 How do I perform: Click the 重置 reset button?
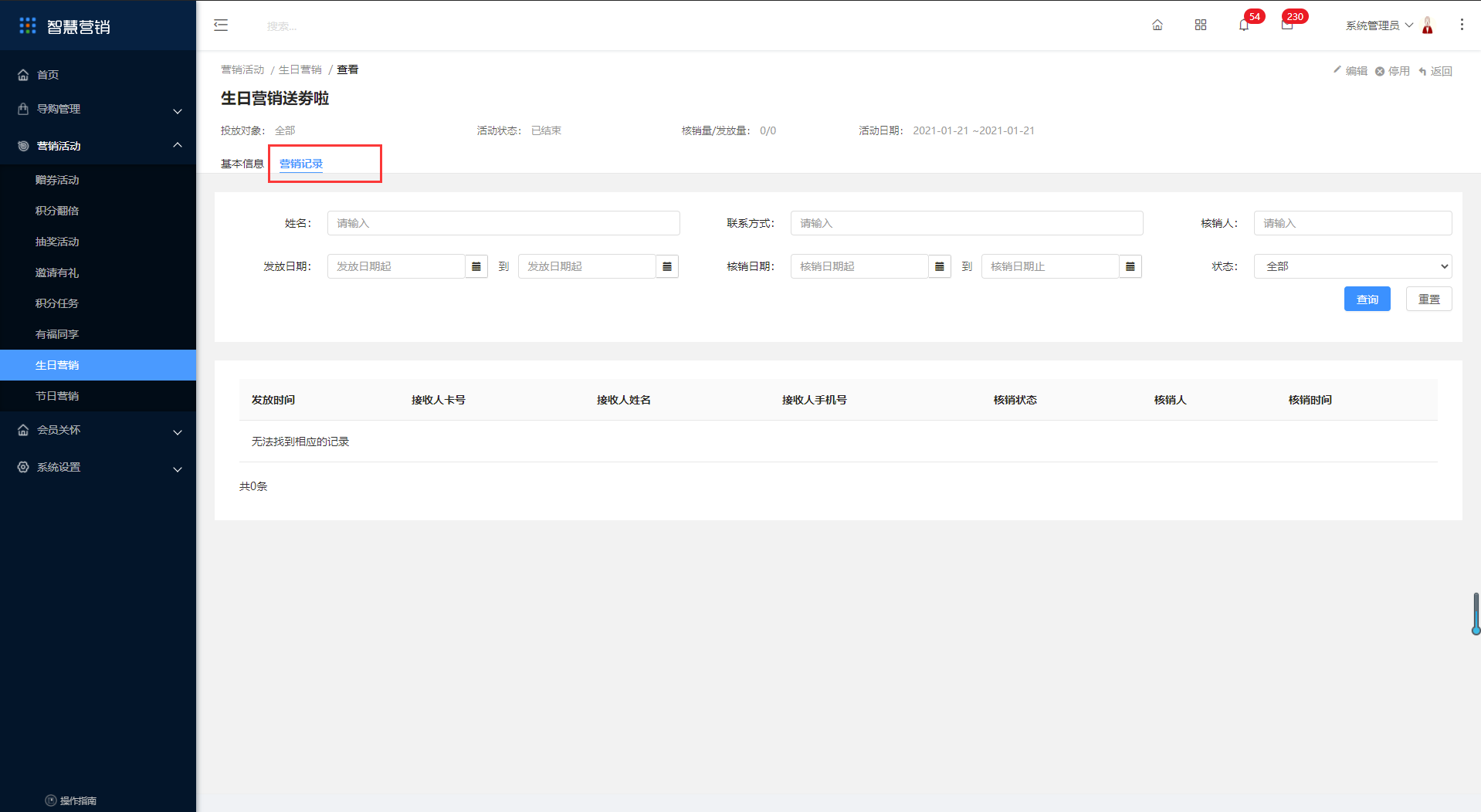point(1428,299)
